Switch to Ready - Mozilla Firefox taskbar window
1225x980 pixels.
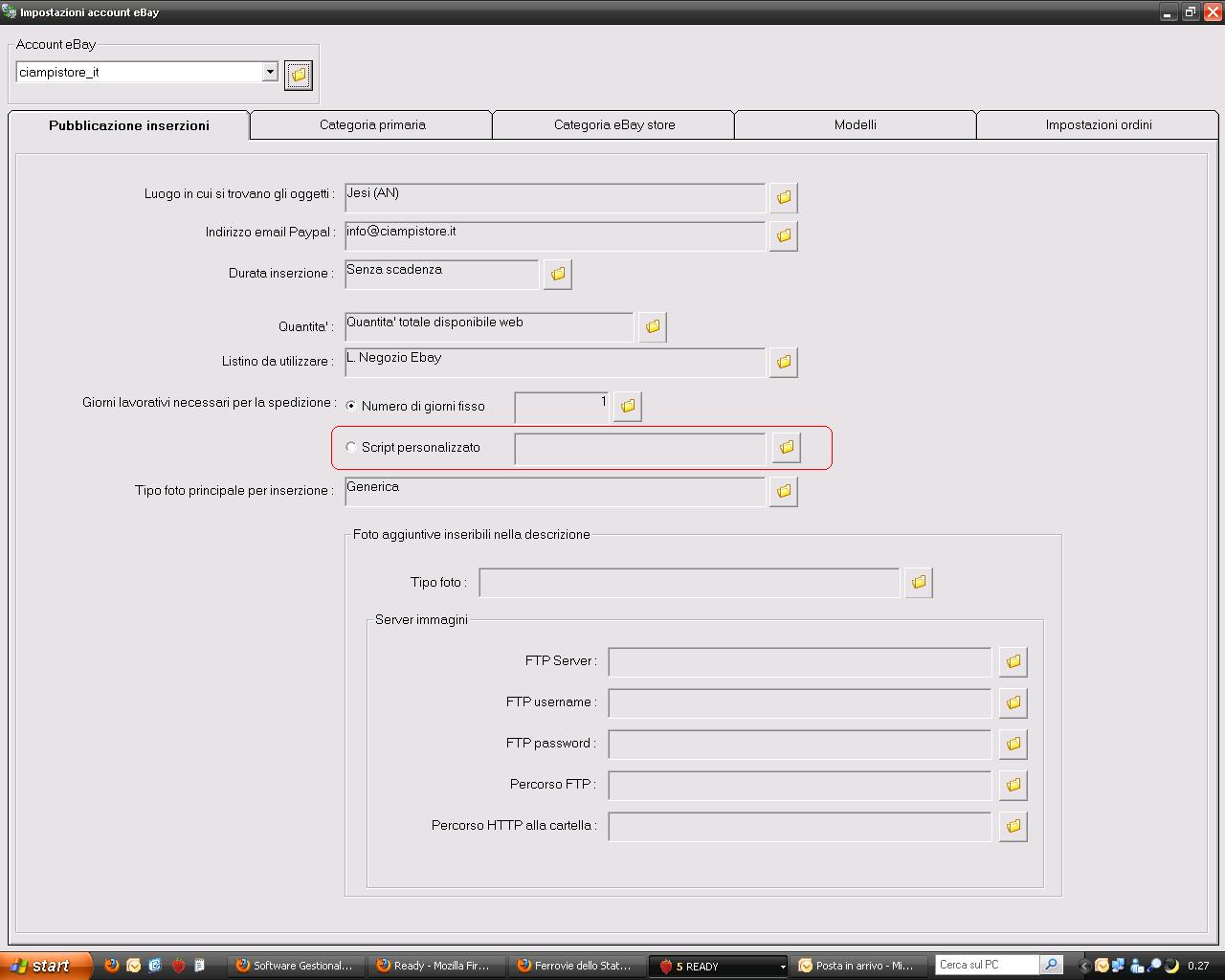[x=436, y=966]
